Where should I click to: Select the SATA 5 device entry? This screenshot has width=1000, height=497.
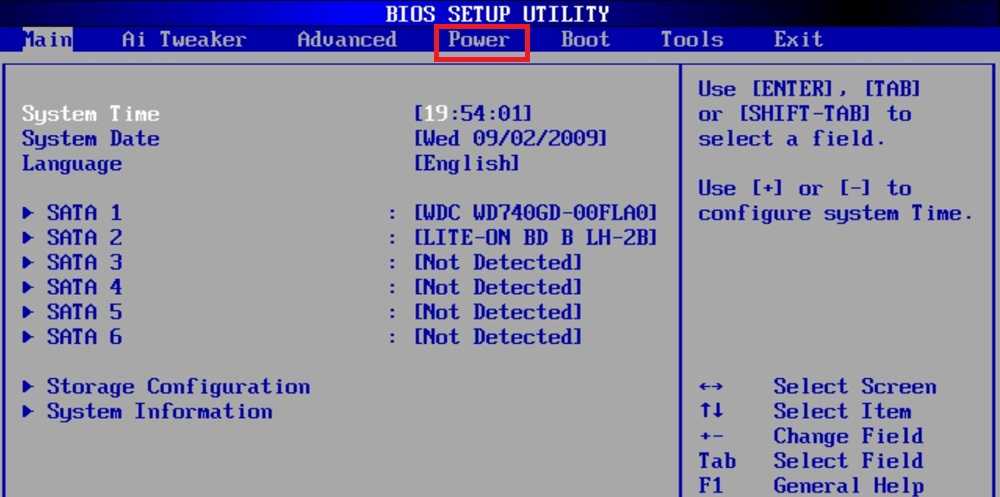84,312
